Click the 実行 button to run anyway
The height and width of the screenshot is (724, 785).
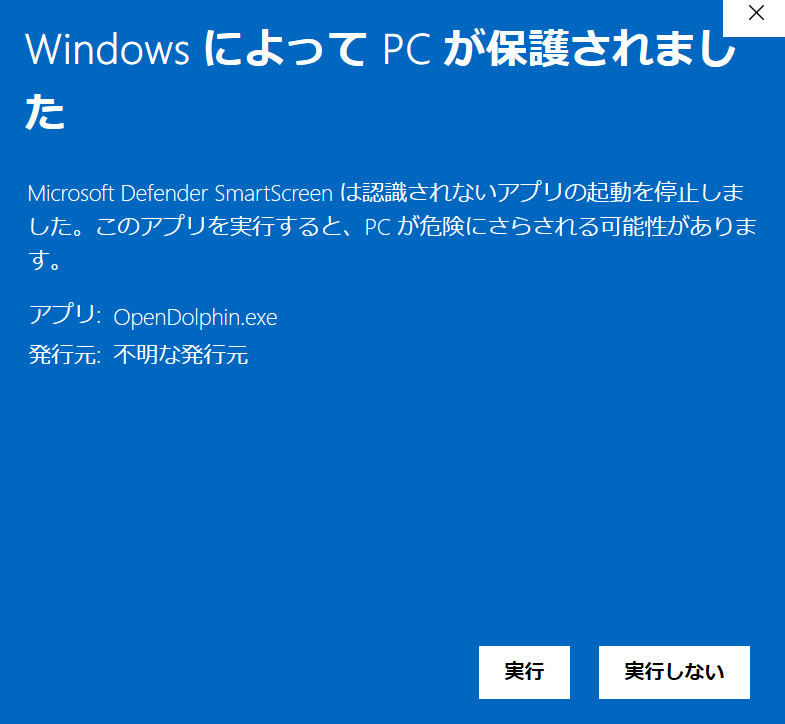[524, 672]
